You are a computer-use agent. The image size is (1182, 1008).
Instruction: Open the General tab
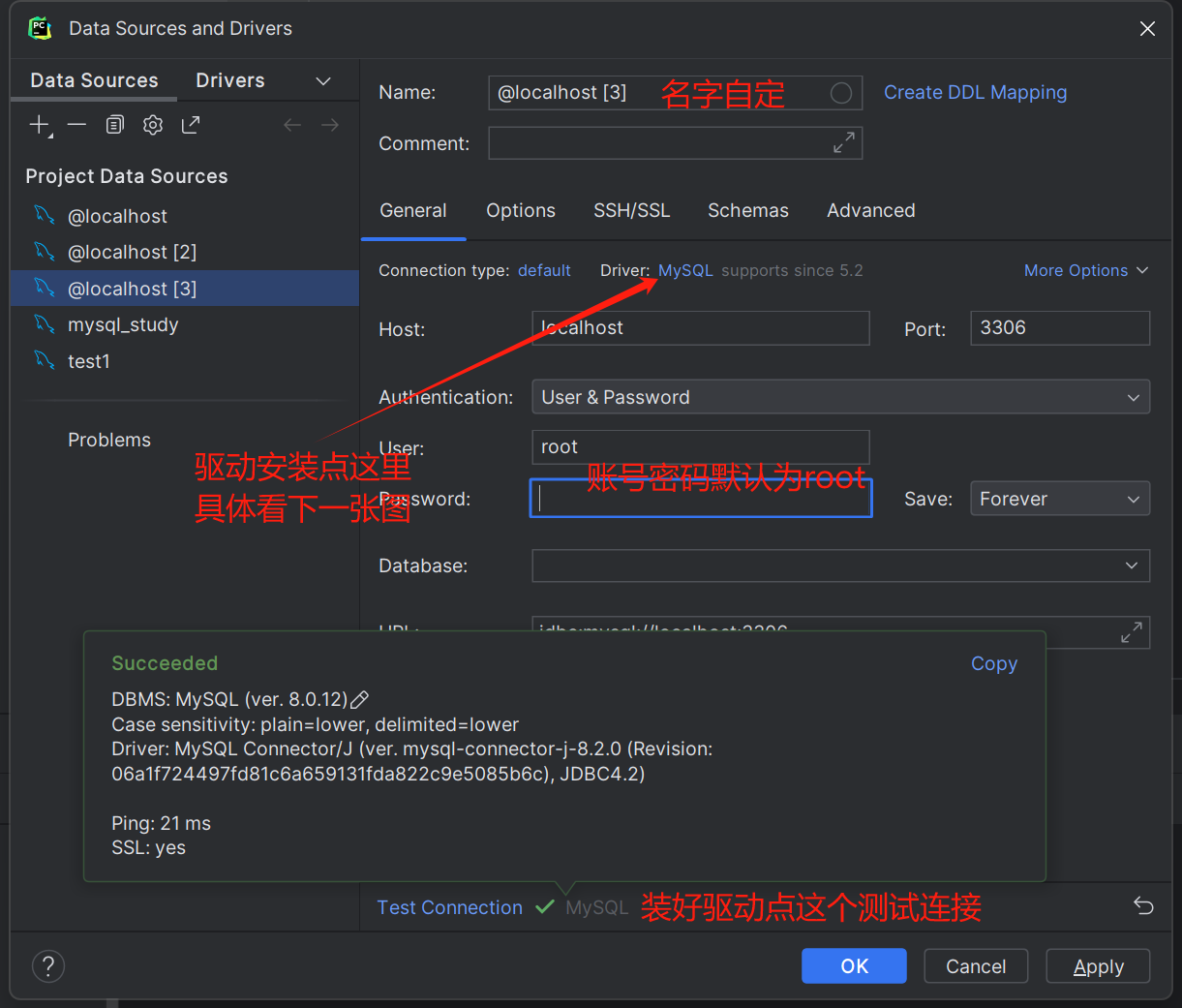coord(413,211)
